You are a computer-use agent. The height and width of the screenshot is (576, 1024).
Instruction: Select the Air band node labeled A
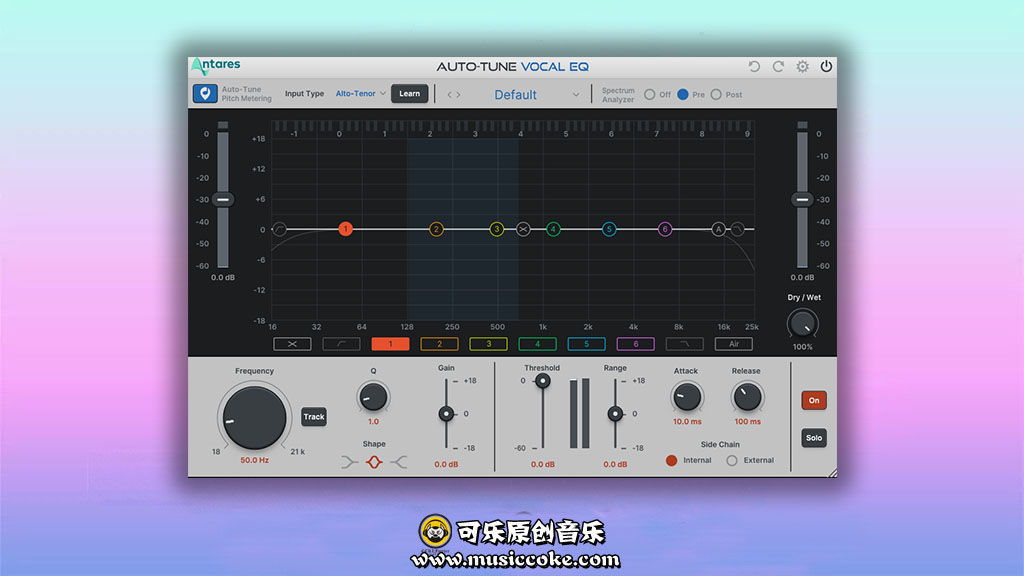718,229
